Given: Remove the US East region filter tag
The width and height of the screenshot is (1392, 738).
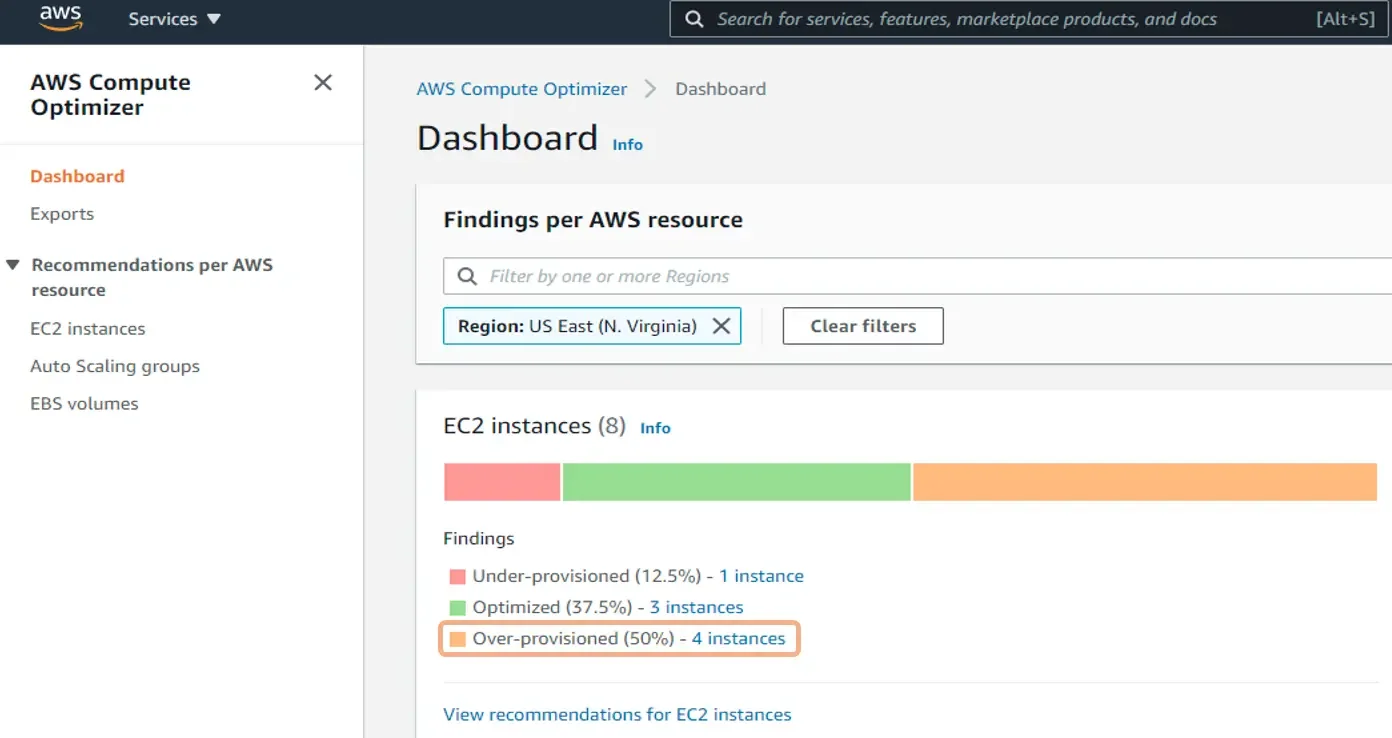Looking at the screenshot, I should click(x=721, y=326).
